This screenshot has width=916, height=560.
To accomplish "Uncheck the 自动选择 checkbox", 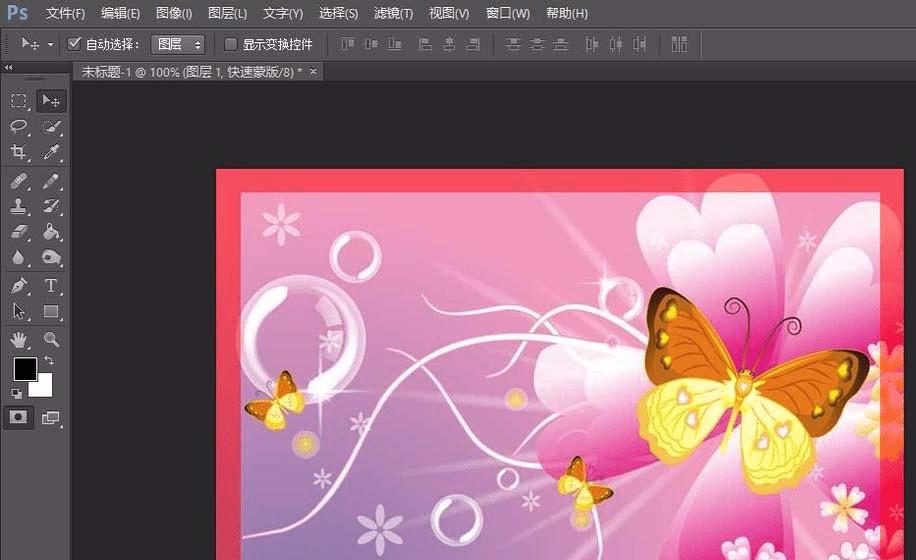I will click(74, 44).
